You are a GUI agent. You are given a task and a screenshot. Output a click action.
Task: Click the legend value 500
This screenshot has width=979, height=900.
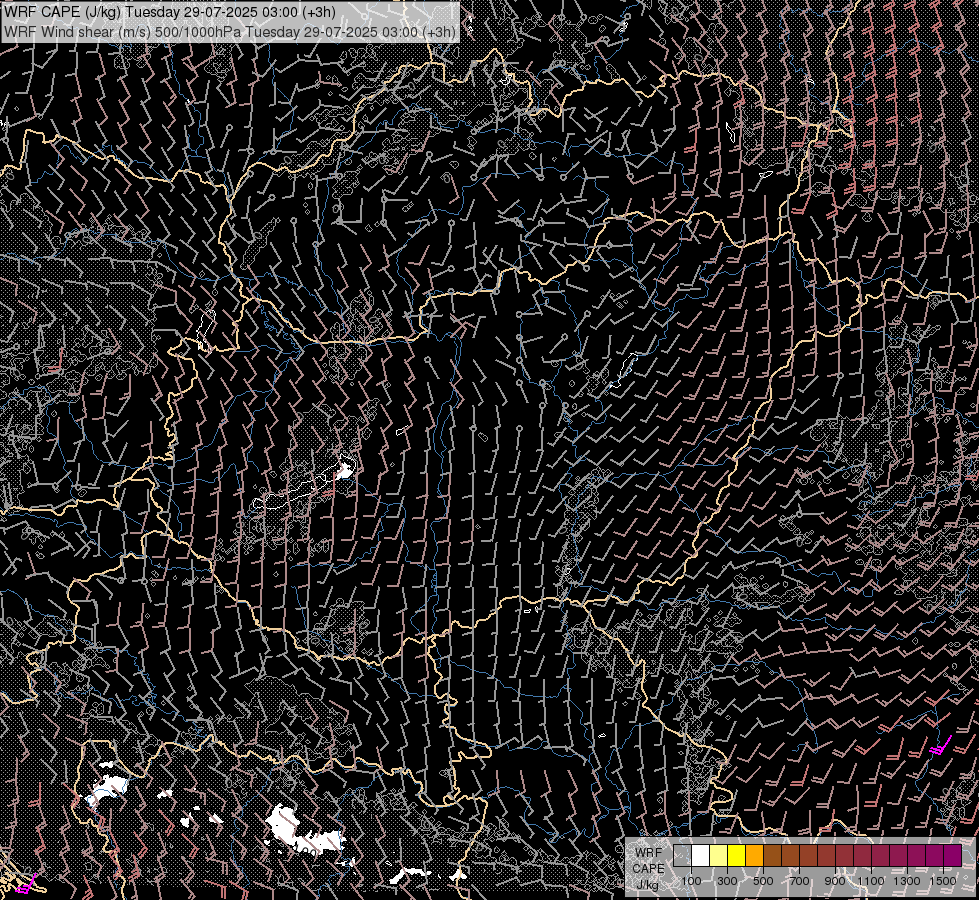coord(763,881)
